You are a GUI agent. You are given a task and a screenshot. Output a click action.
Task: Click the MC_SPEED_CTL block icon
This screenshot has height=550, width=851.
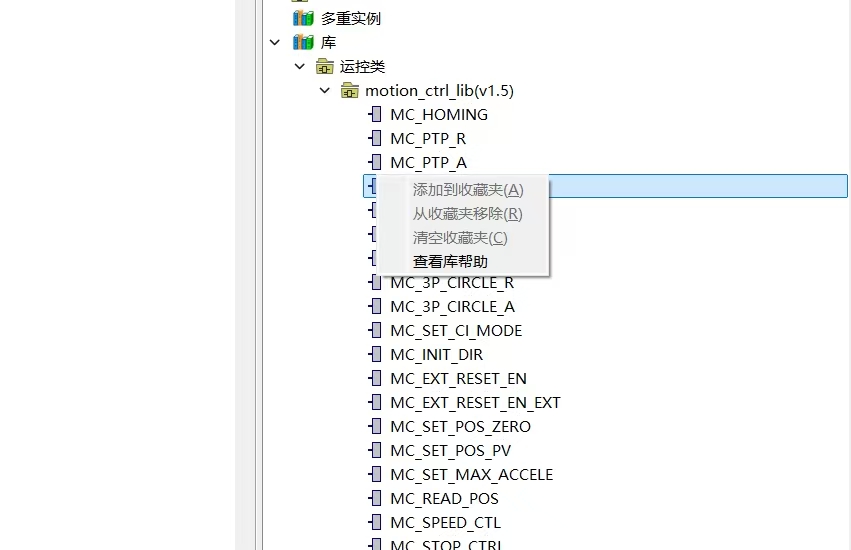tap(374, 522)
